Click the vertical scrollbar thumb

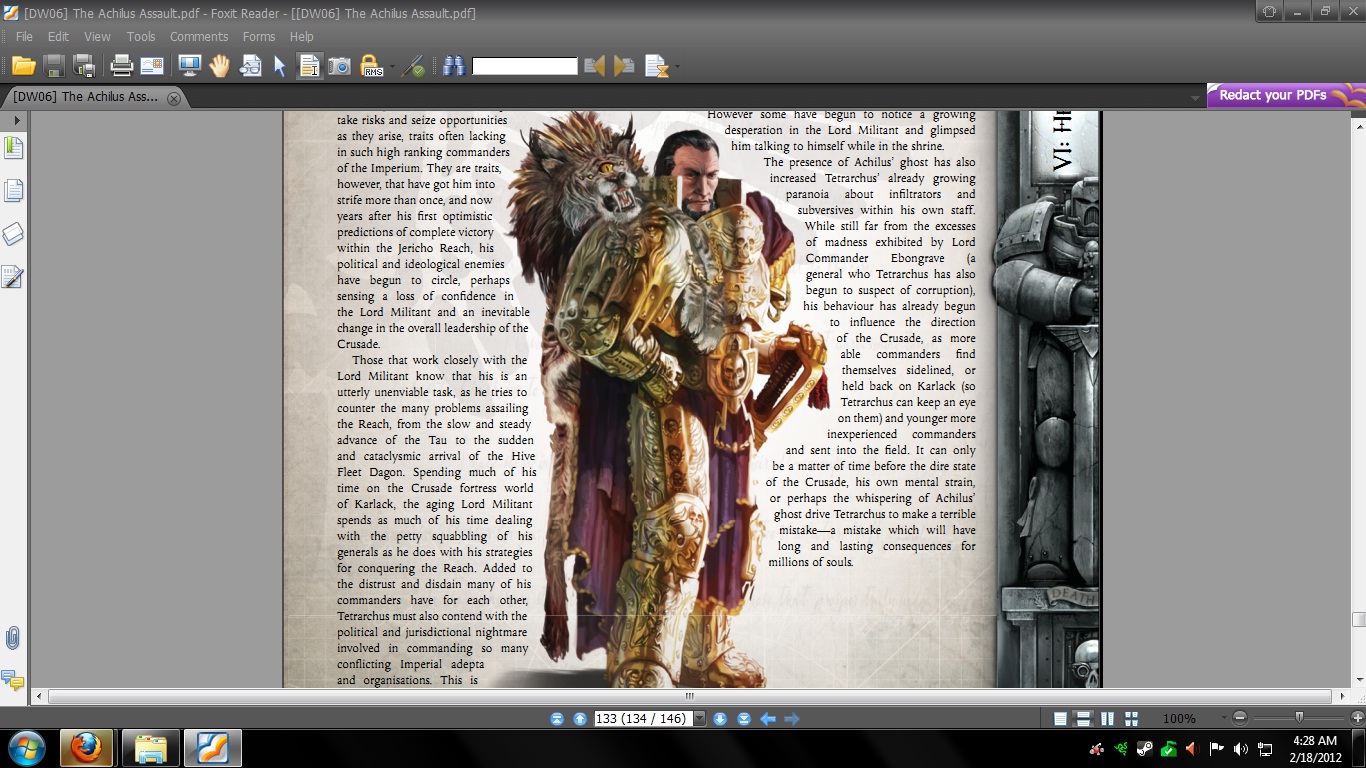(x=1358, y=620)
